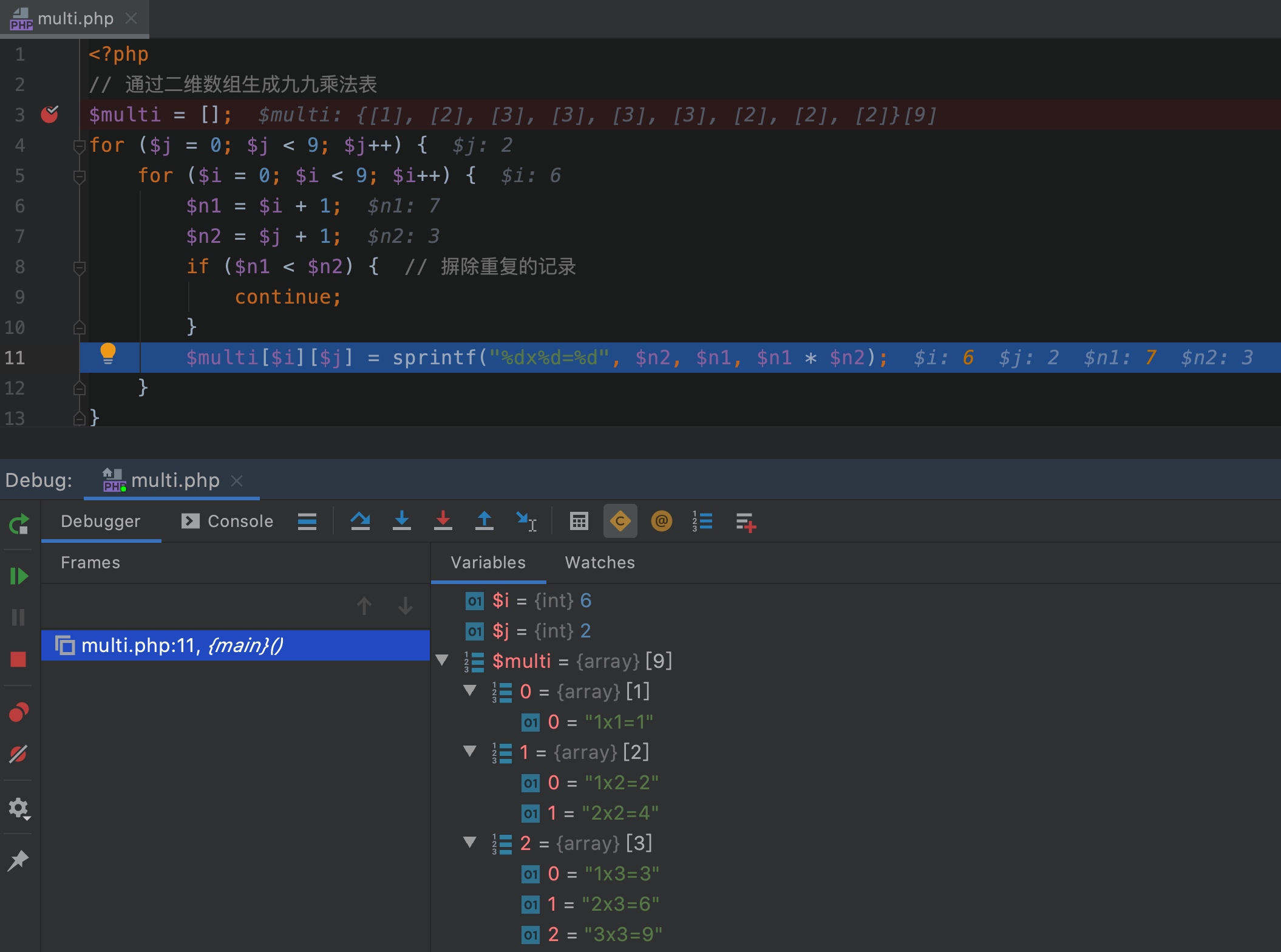Force Step Into with red arrow

coord(443,522)
